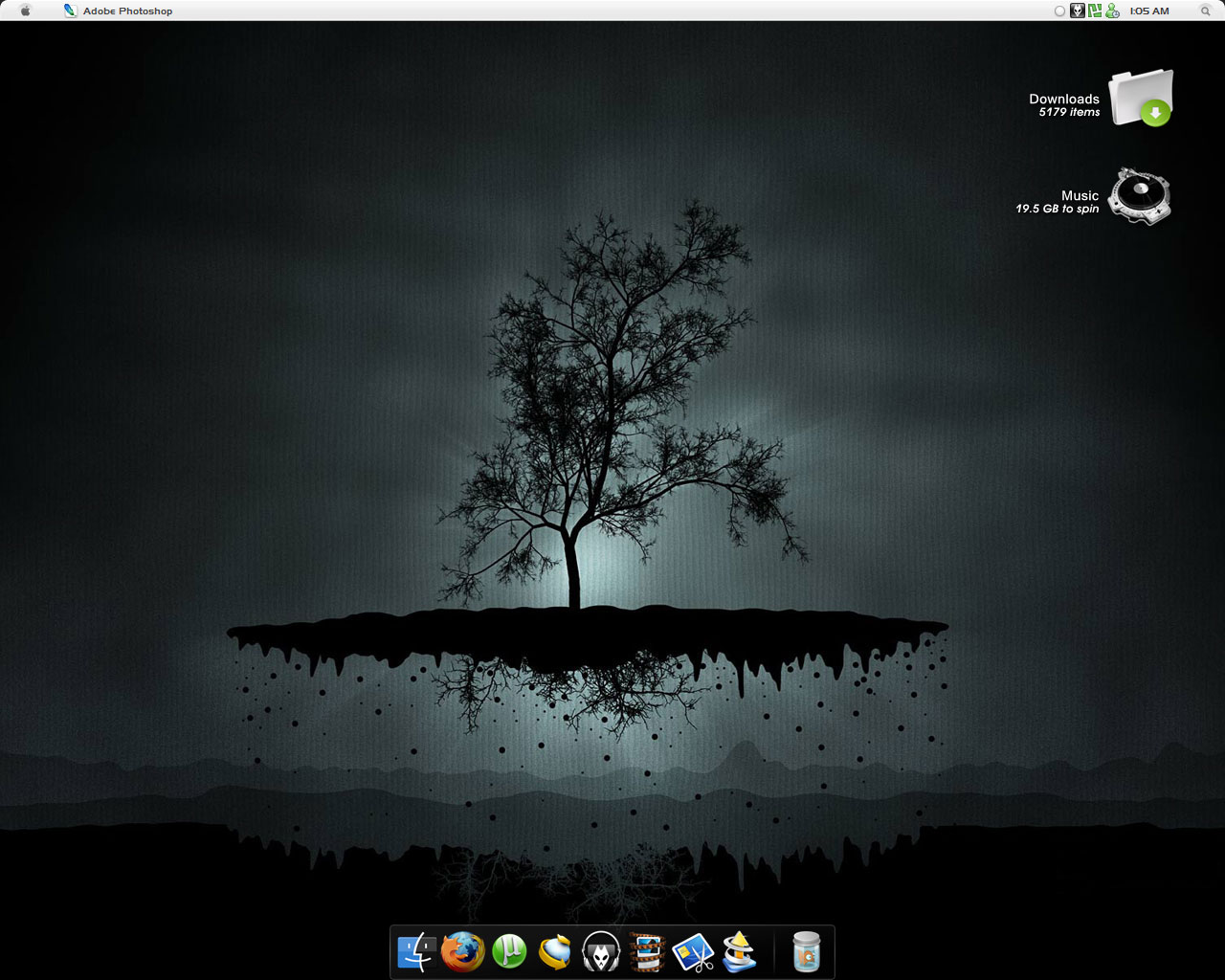1225x980 pixels.
Task: Click the round white status indicator in tray
Action: tap(1059, 11)
